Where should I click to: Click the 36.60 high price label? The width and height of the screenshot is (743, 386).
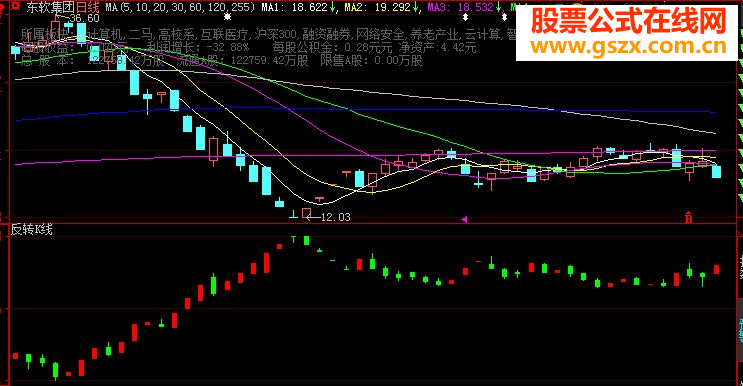[84, 18]
